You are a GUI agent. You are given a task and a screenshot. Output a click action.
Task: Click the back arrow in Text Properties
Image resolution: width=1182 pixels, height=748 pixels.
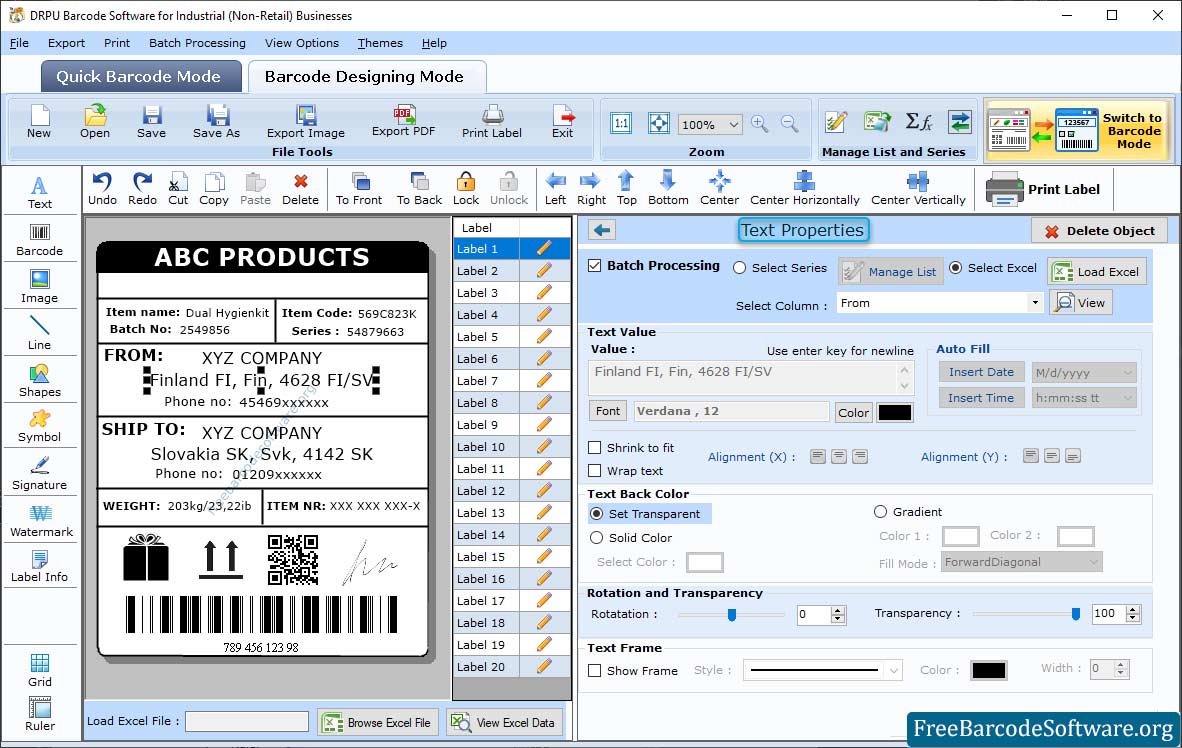tap(602, 230)
